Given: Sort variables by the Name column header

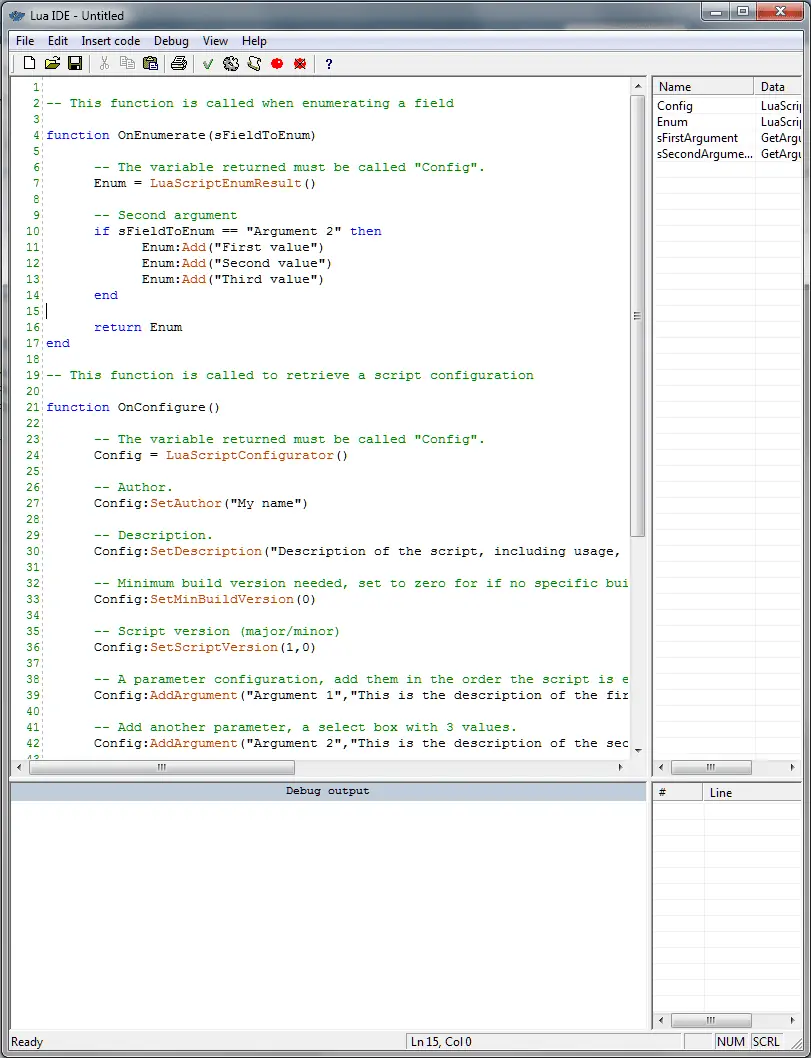Looking at the screenshot, I should (703, 86).
